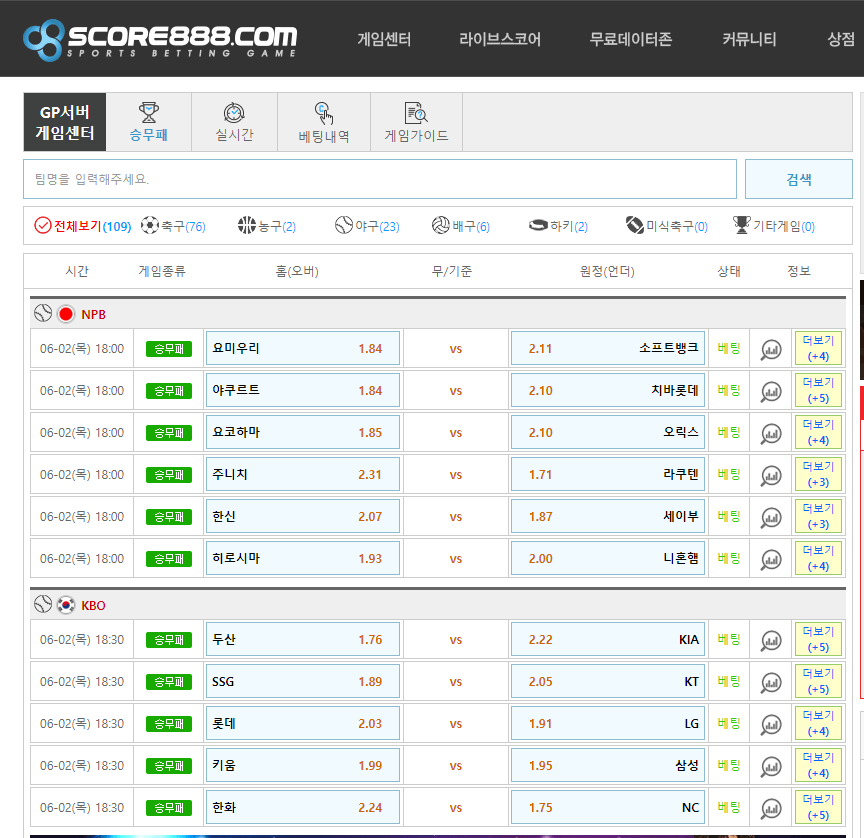Open the 베팅내역 tab

pos(324,122)
